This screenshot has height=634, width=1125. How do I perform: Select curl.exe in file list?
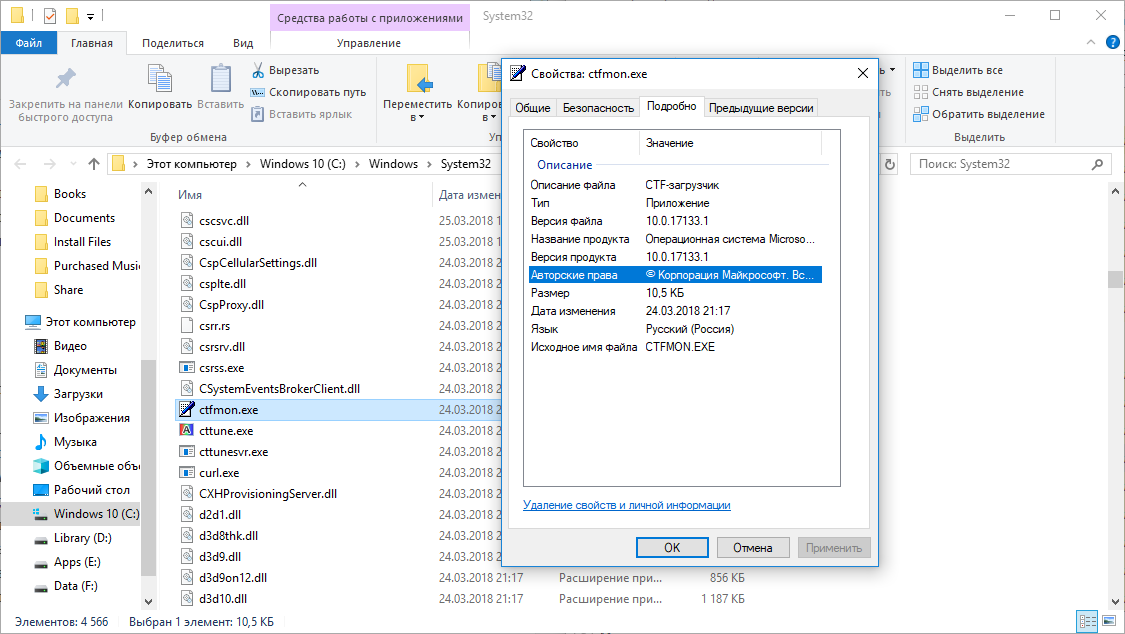(219, 473)
